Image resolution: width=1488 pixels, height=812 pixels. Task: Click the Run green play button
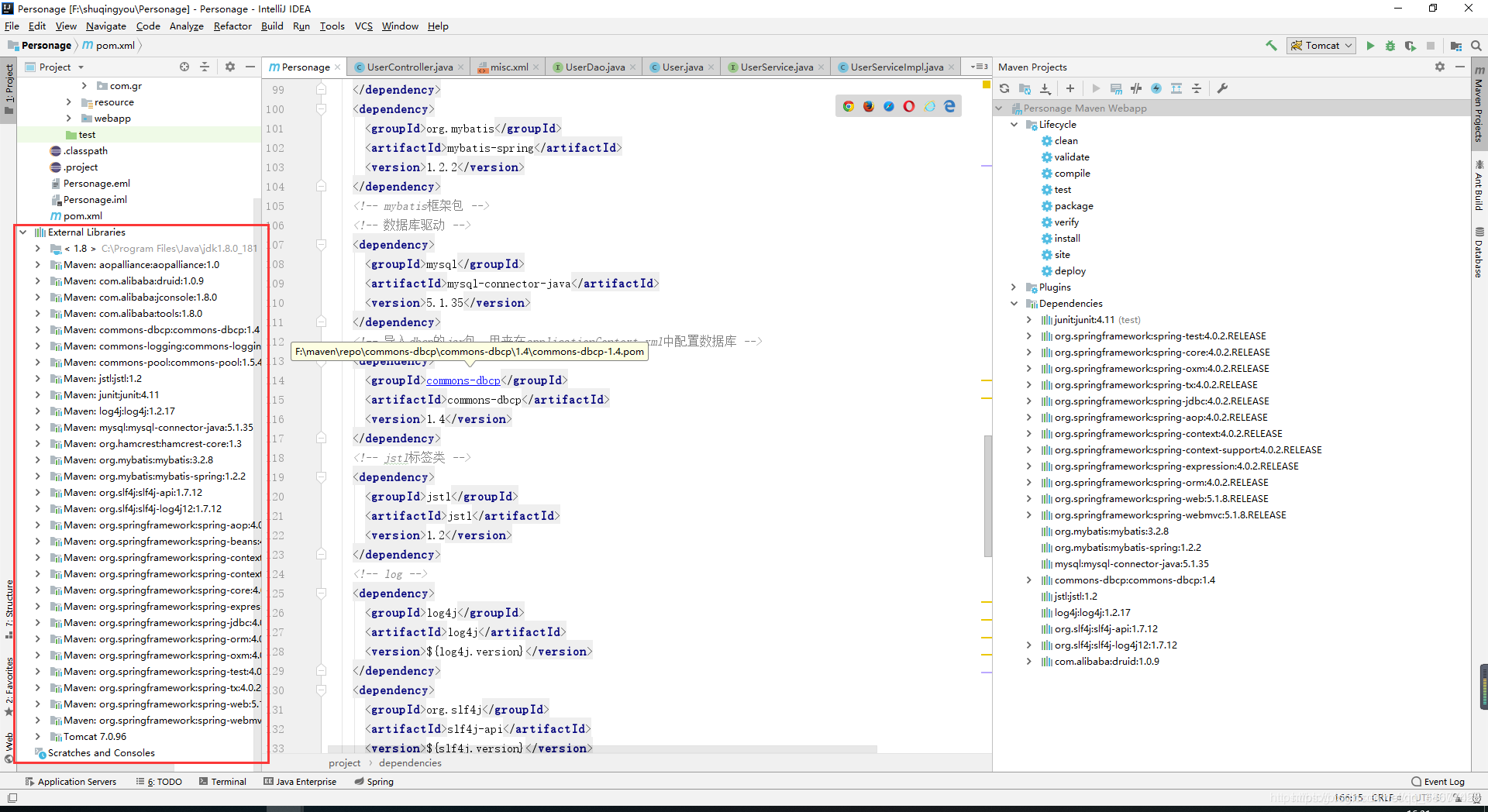pyautogui.click(x=1370, y=46)
